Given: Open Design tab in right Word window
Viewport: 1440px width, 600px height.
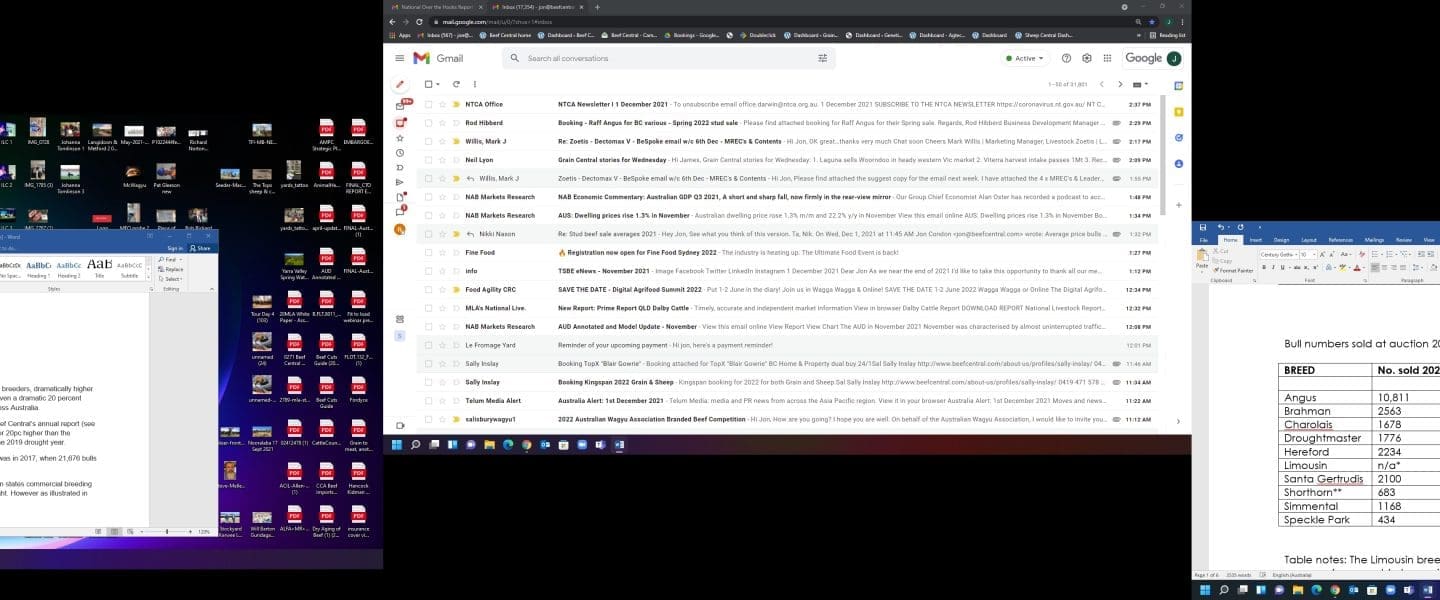Looking at the screenshot, I should pos(1281,240).
